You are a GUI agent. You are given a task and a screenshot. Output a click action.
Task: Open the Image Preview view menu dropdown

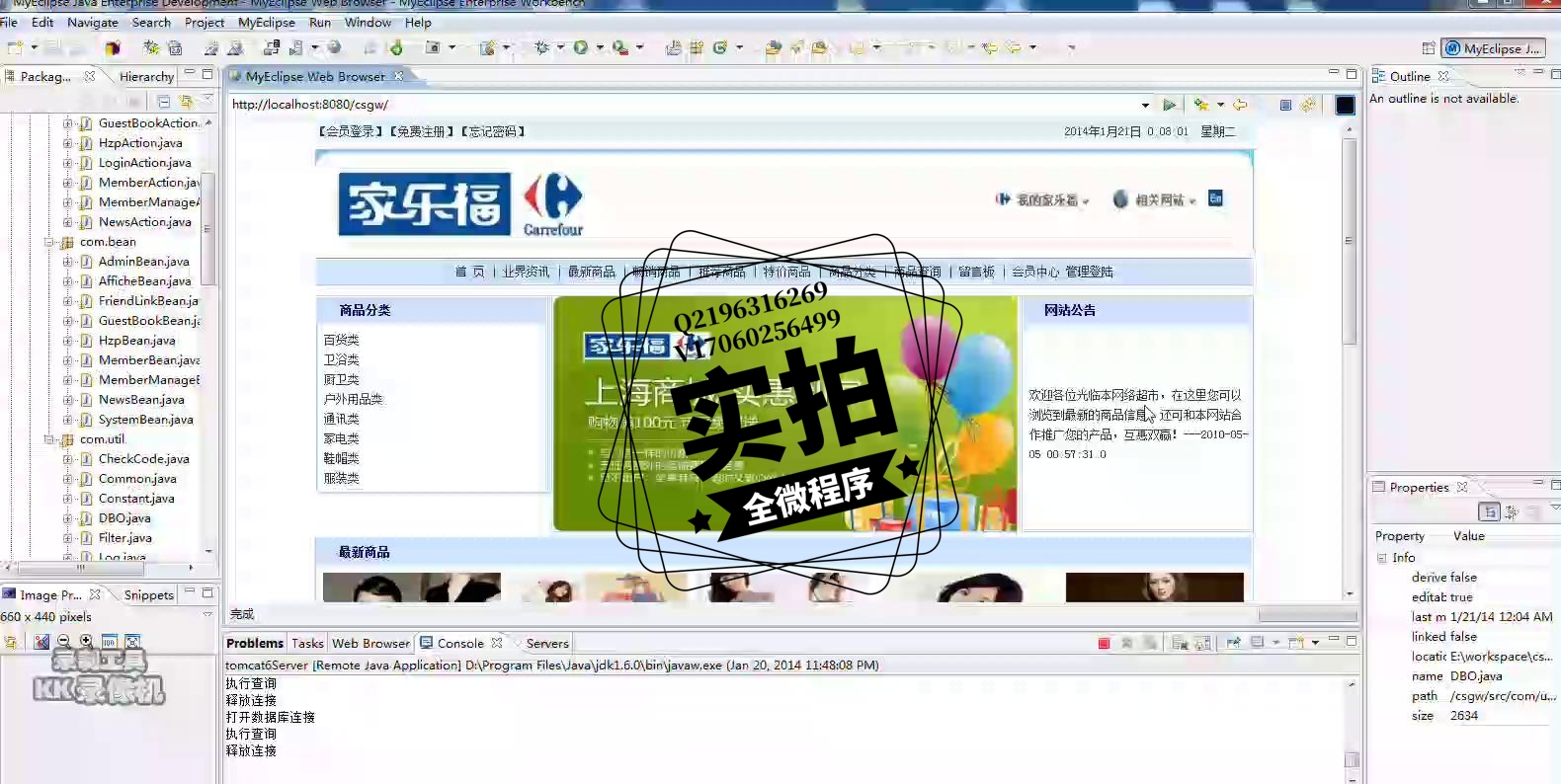pyautogui.click(x=207, y=614)
